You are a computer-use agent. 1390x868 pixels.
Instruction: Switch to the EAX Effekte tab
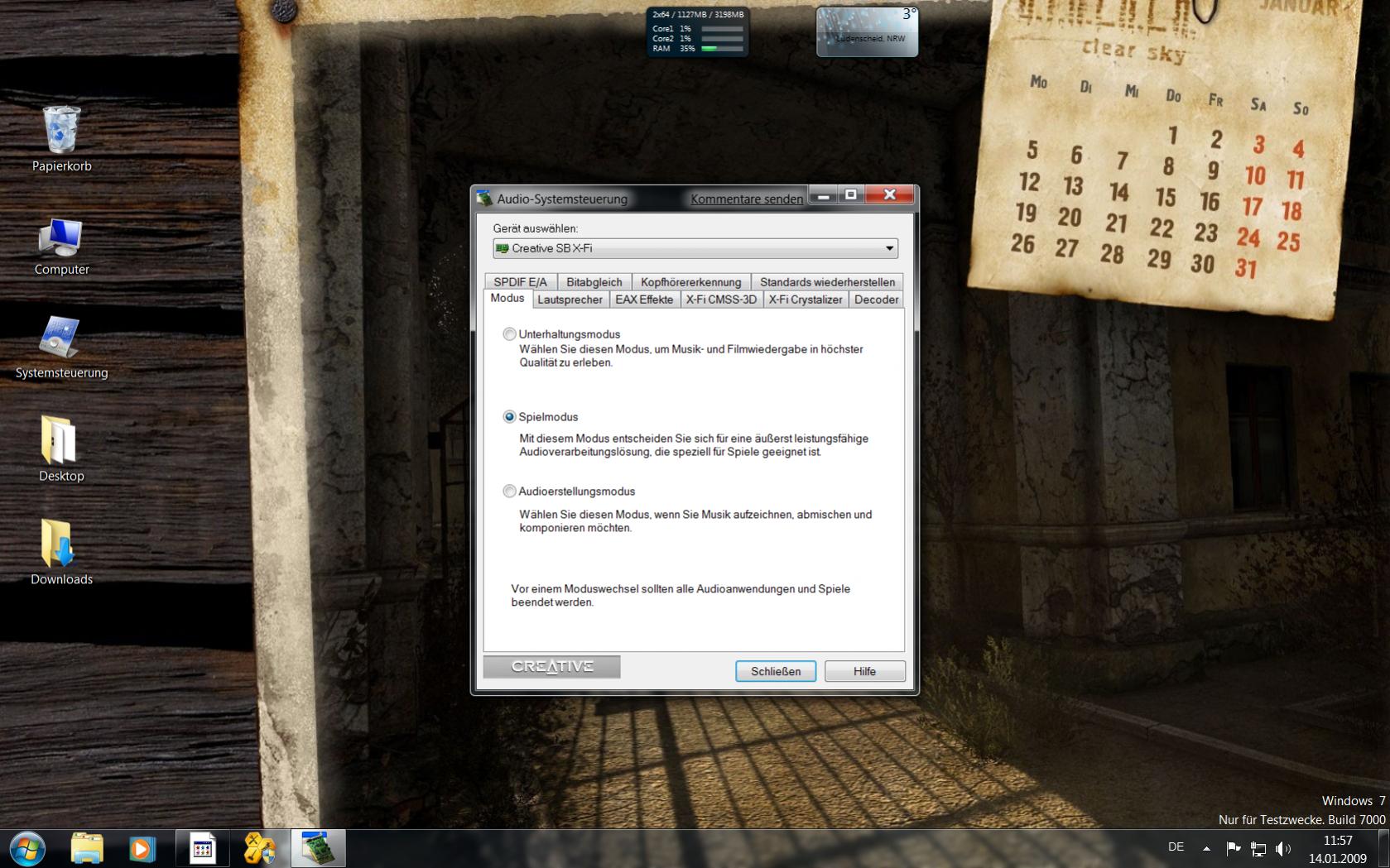644,300
